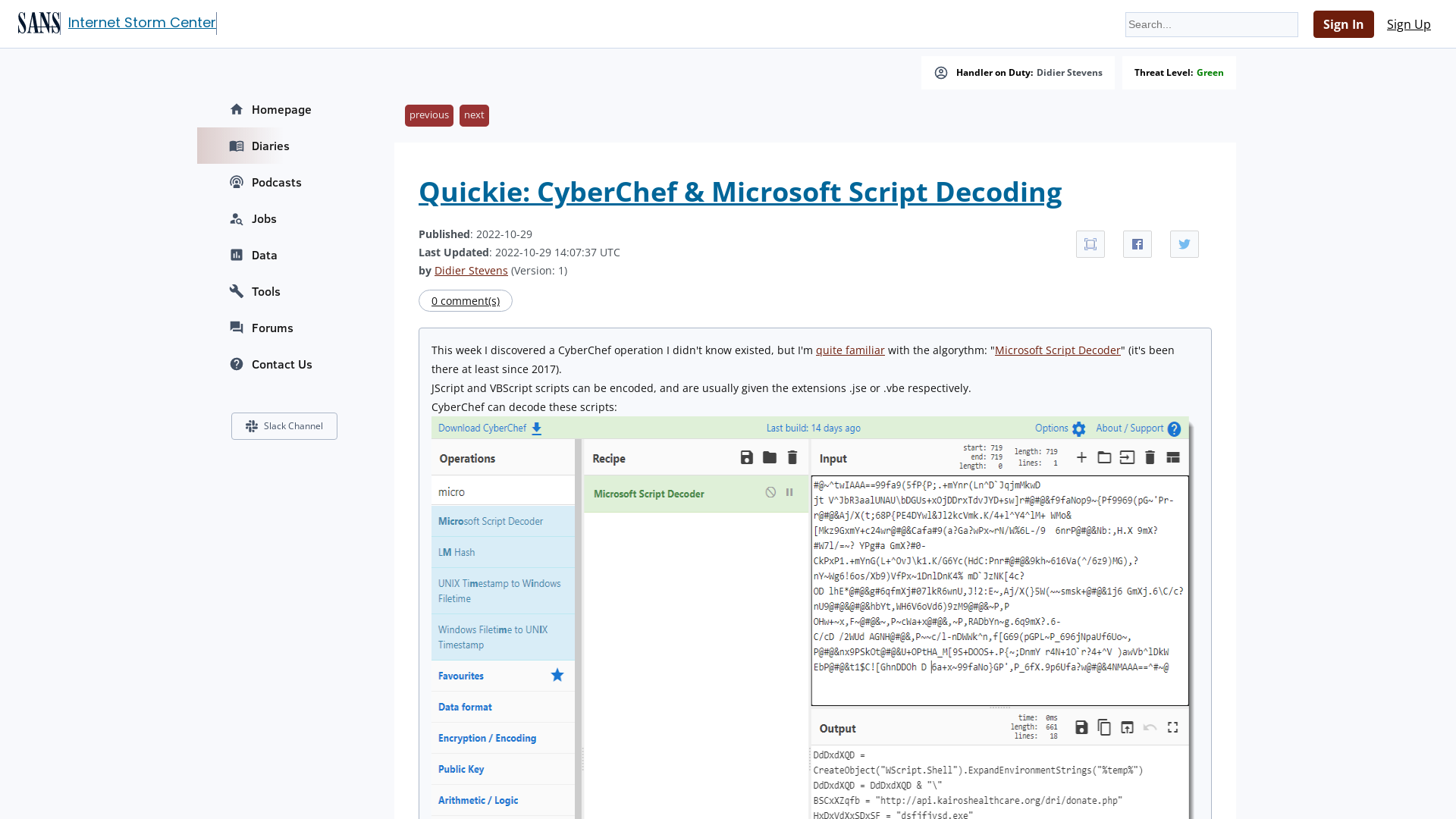Disable the Microsoft Script Decoder operation

click(x=770, y=492)
